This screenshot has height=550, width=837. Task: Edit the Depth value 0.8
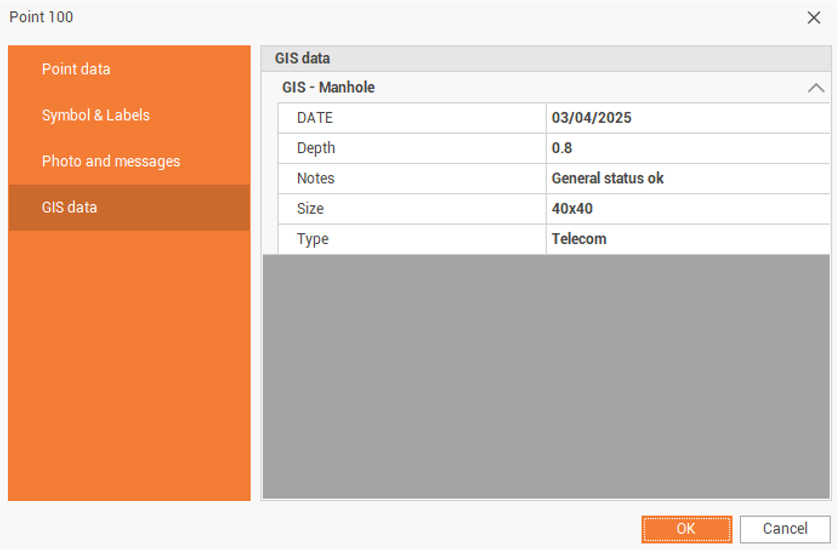coord(686,148)
